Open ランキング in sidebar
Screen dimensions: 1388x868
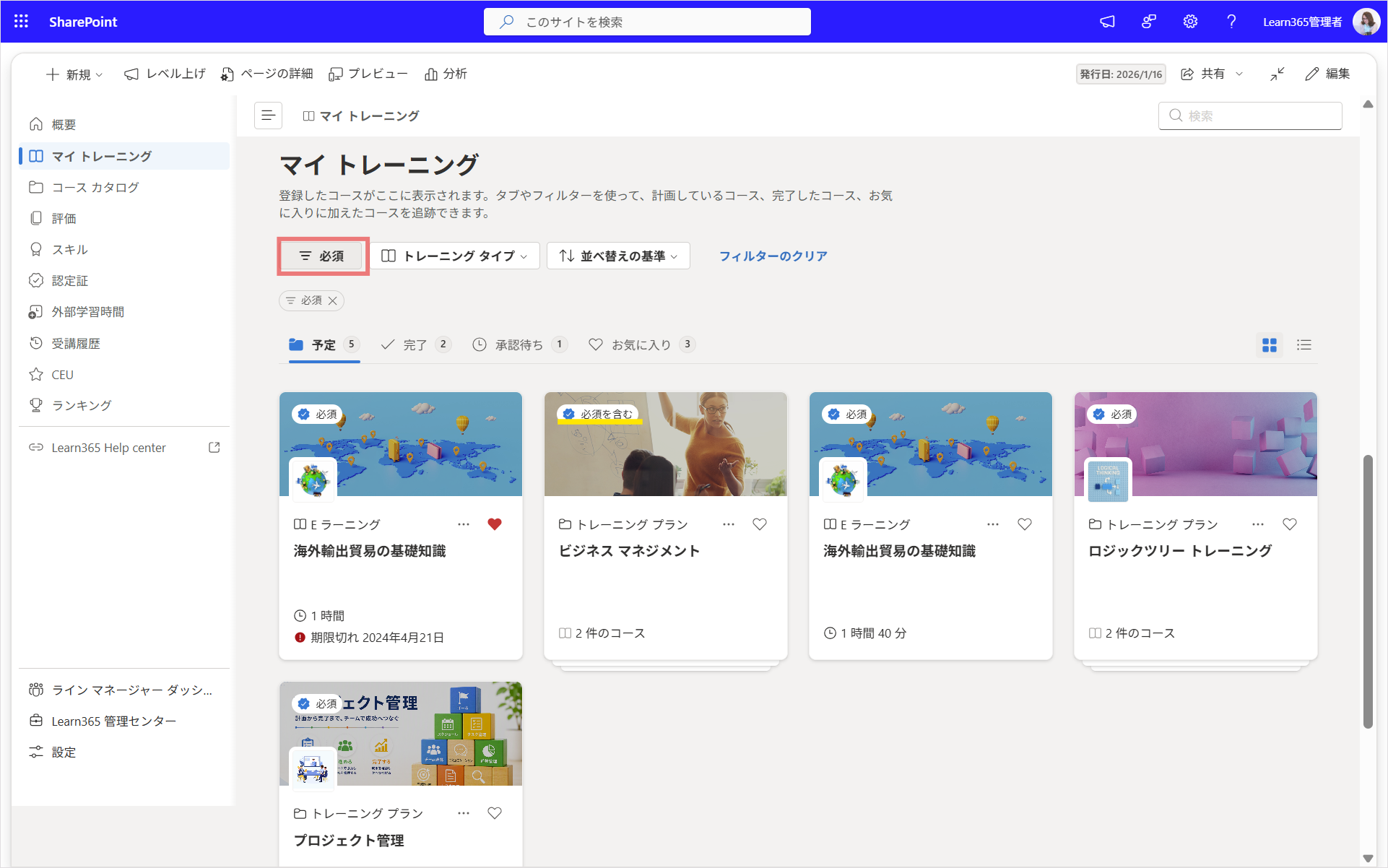pyautogui.click(x=124, y=405)
